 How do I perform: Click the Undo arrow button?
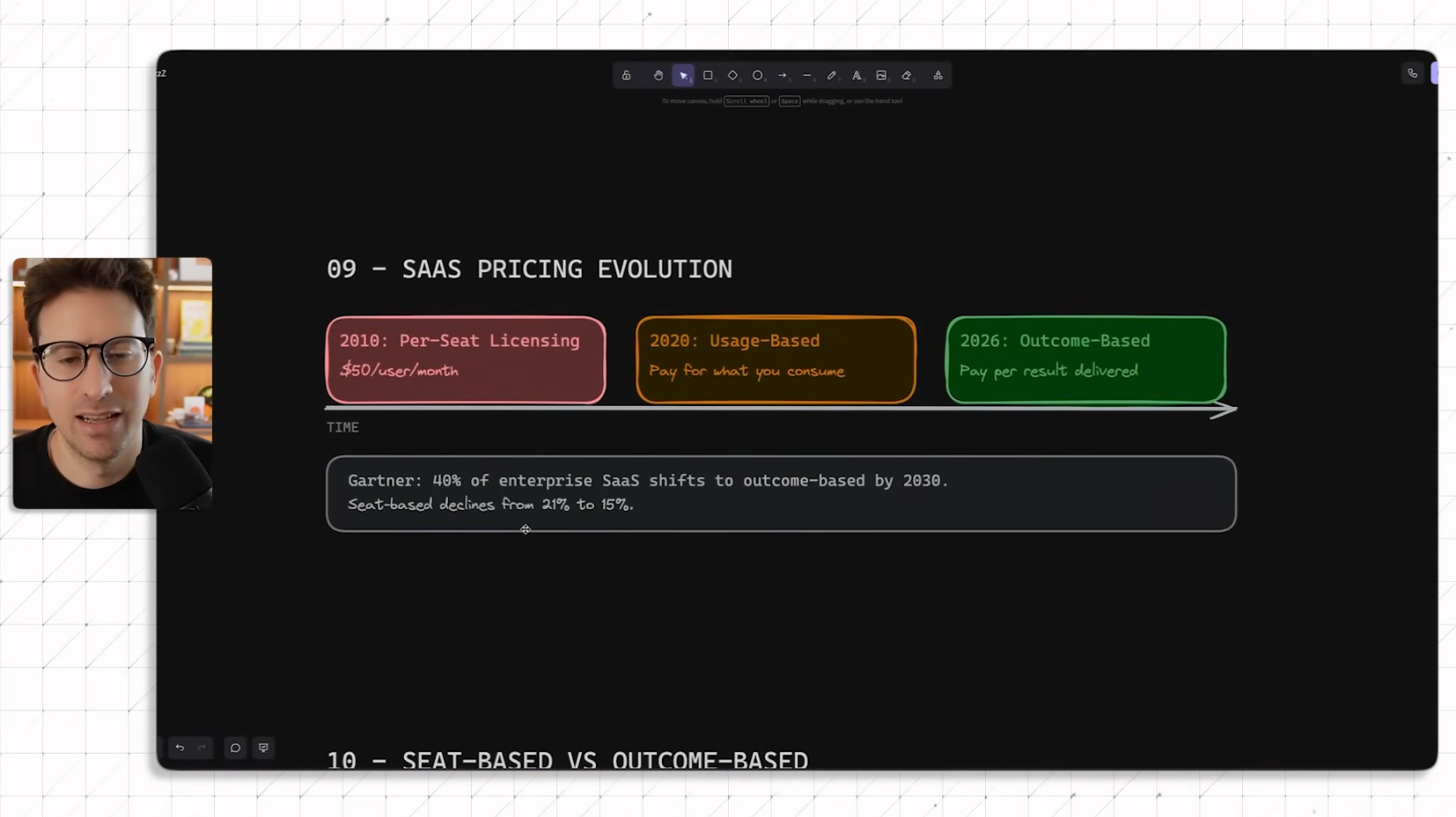[x=179, y=748]
